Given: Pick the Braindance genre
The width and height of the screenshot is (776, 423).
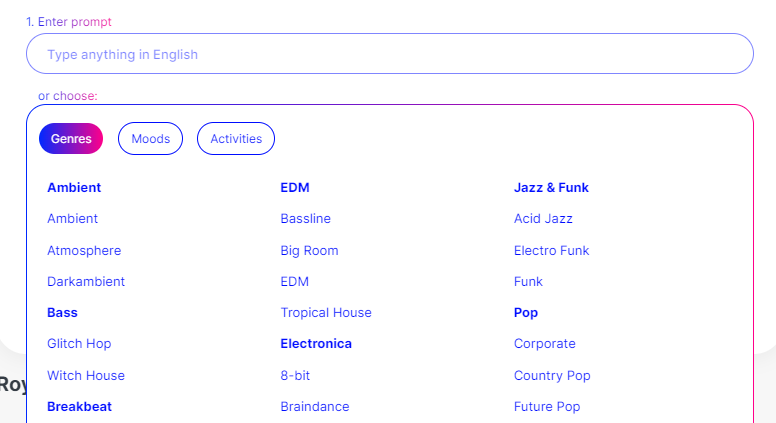Looking at the screenshot, I should (x=315, y=406).
